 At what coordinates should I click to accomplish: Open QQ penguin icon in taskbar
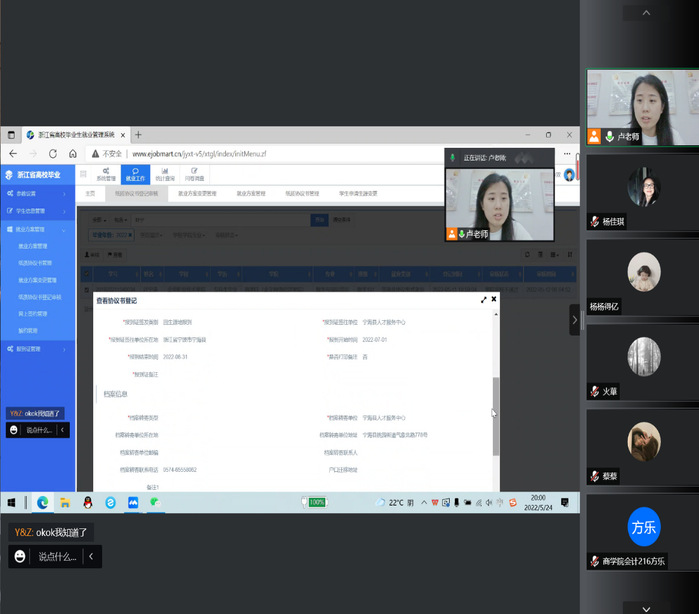pyautogui.click(x=88, y=503)
